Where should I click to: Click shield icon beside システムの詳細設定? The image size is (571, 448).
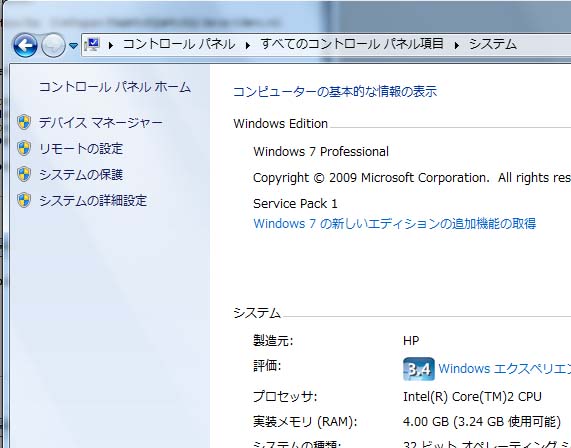coord(24,200)
